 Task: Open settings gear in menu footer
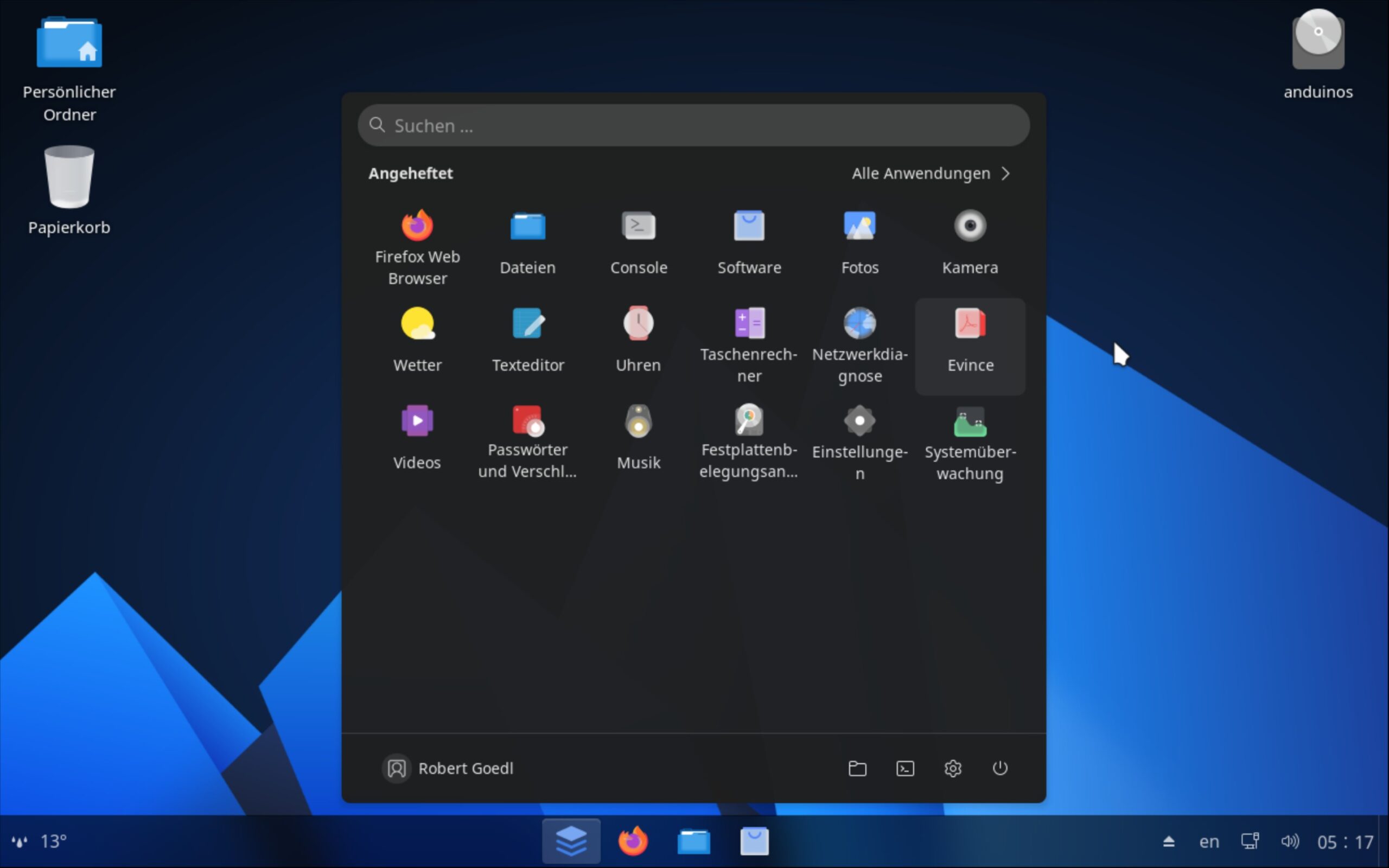click(x=953, y=768)
